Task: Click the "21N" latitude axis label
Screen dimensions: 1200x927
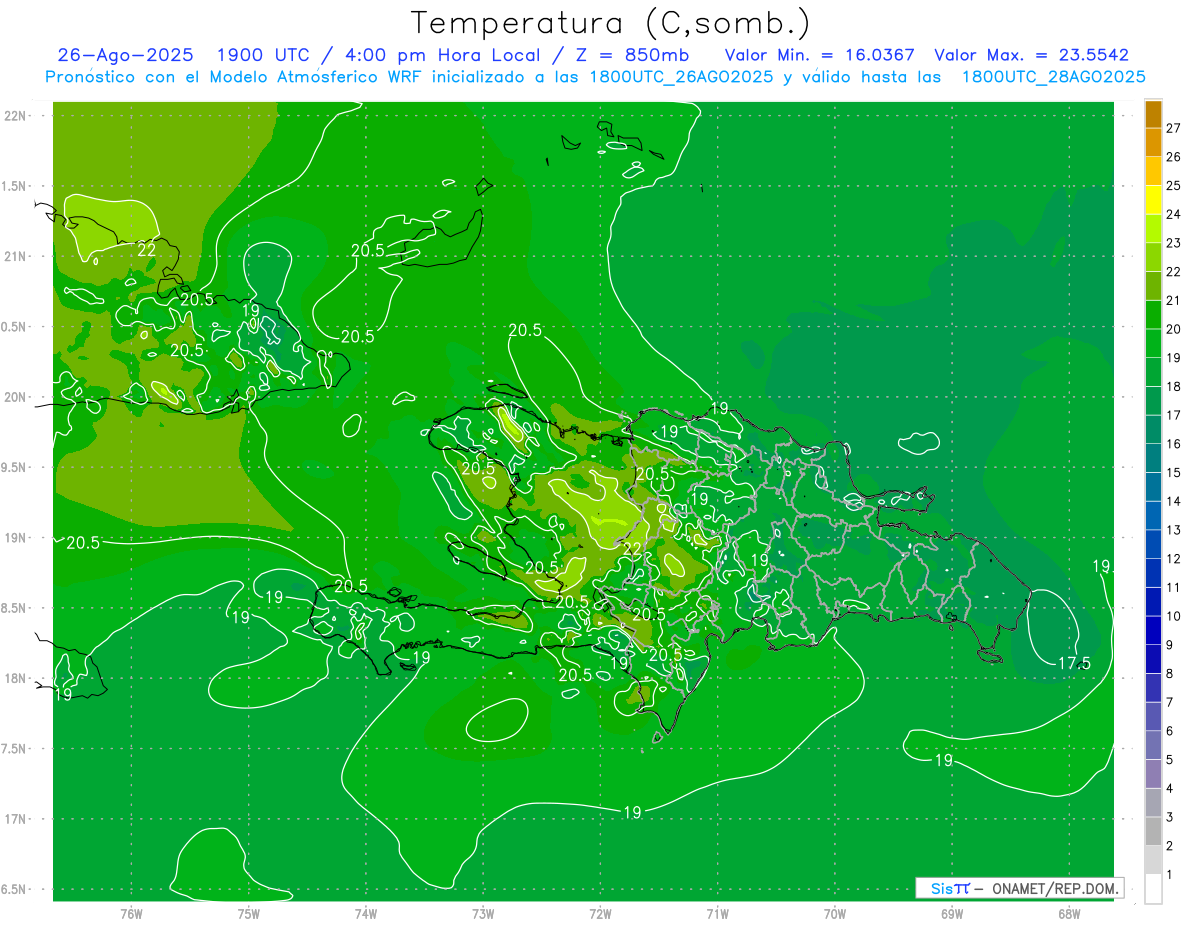Action: point(15,257)
